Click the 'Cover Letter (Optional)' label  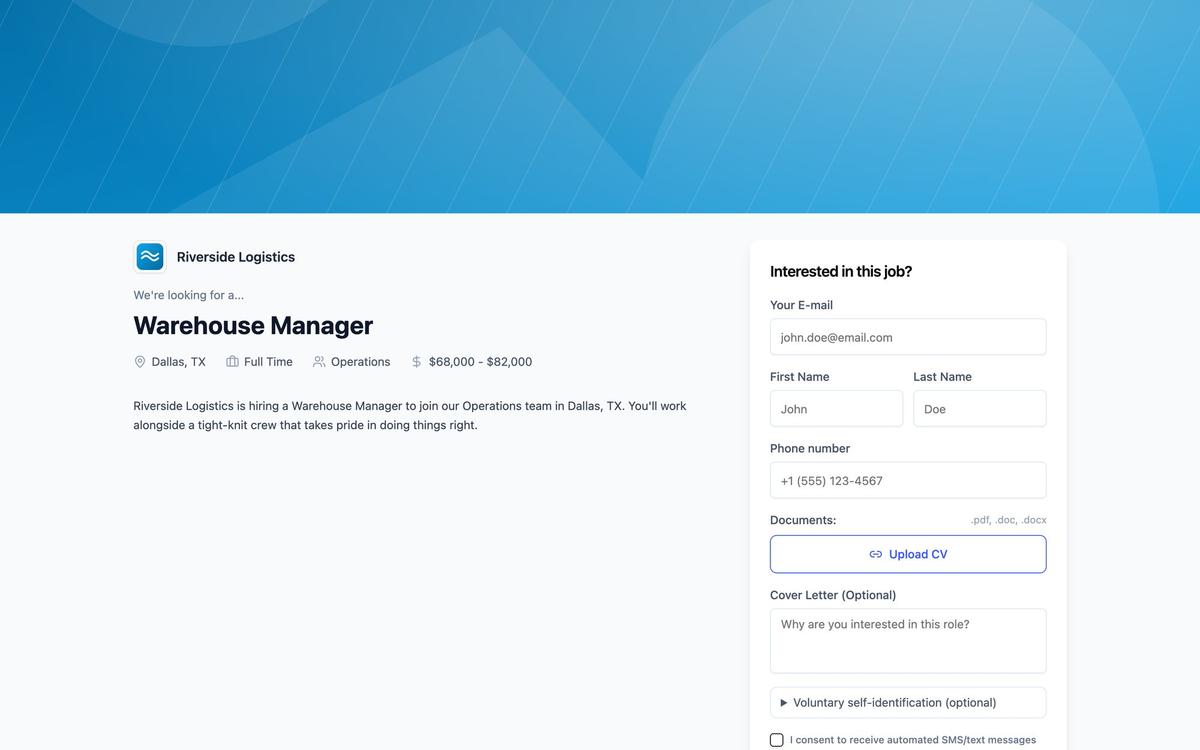pos(833,595)
